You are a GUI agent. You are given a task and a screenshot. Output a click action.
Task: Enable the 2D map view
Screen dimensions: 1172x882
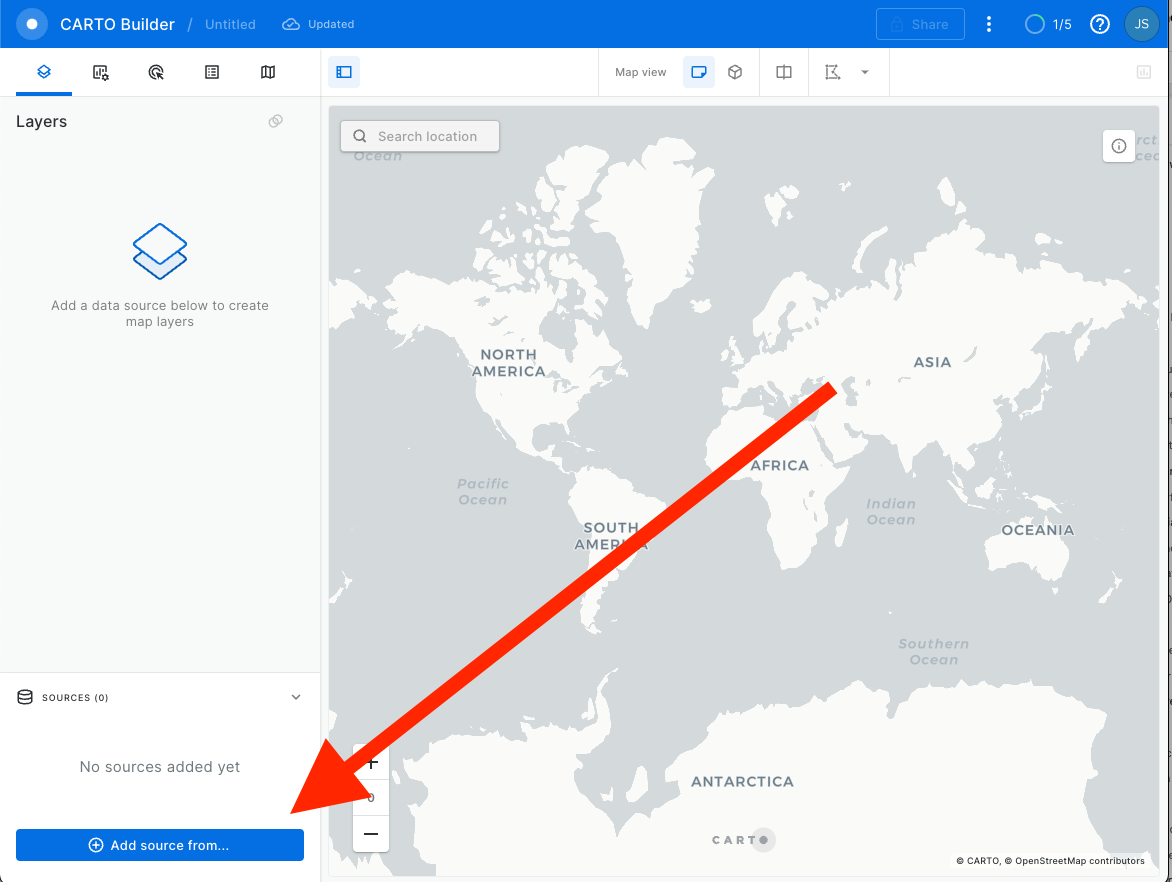tap(699, 72)
